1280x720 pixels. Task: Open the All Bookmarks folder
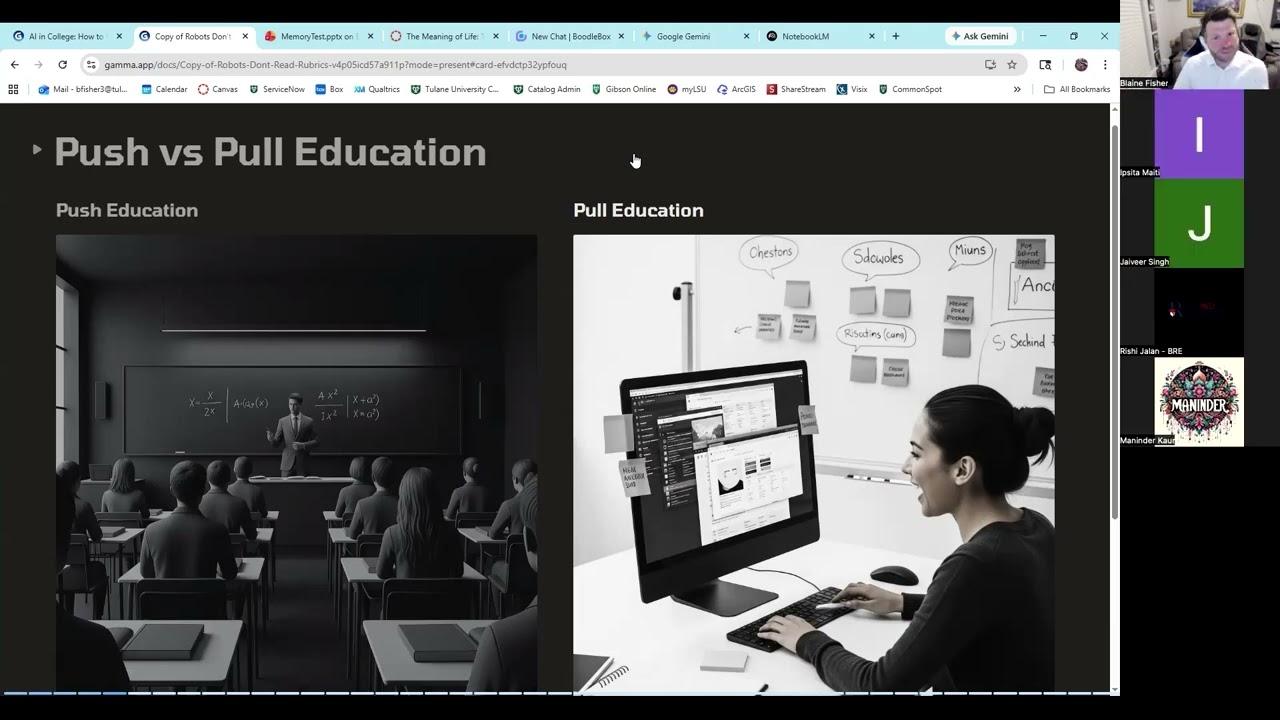pyautogui.click(x=1077, y=89)
